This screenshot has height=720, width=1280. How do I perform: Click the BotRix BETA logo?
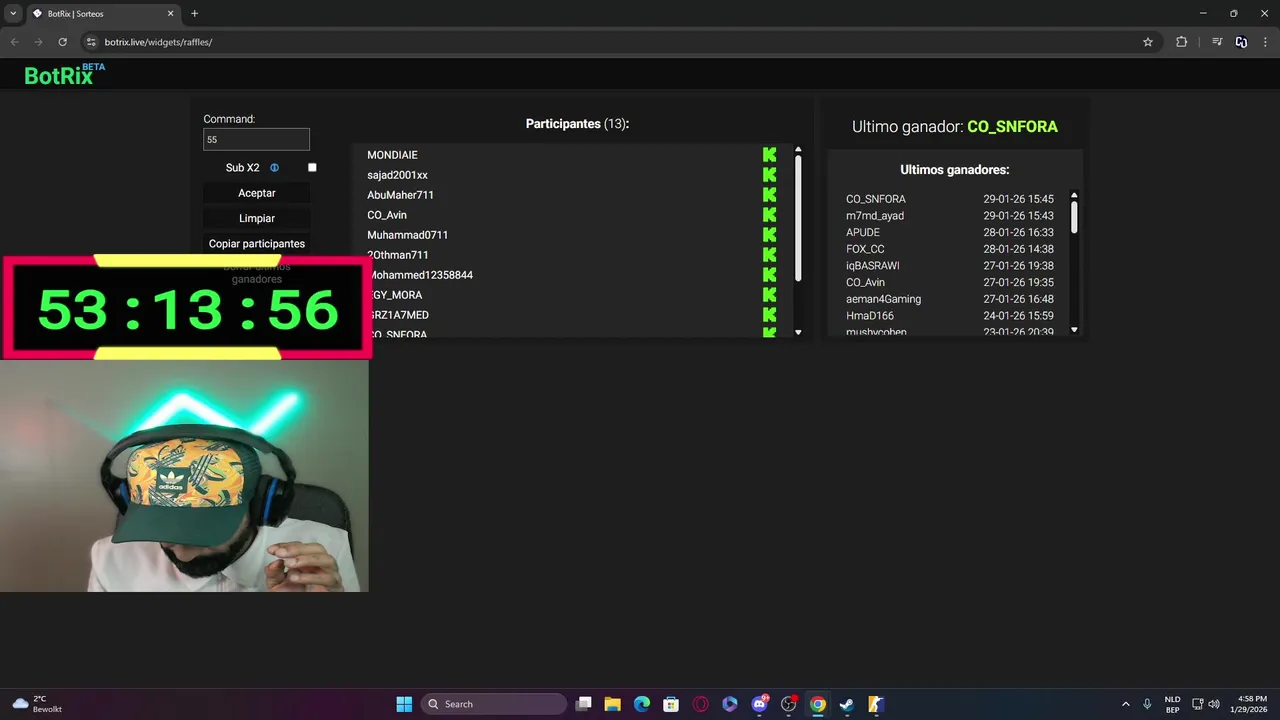point(64,74)
